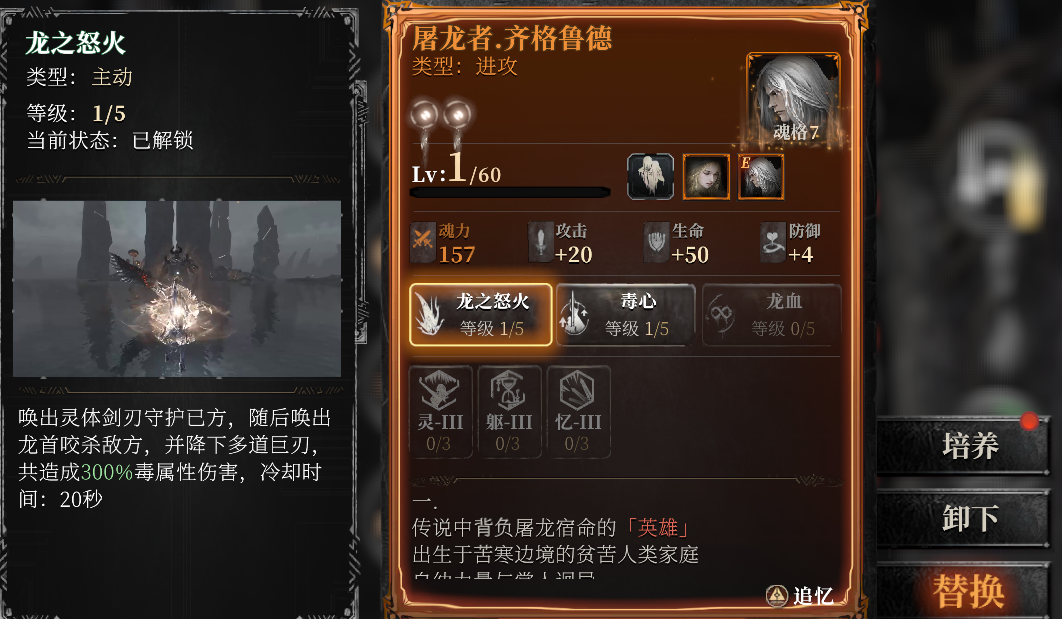Image resolution: width=1062 pixels, height=619 pixels.
Task: Open 齐格鲁德 portrait with 魂格7
Action: [793, 100]
